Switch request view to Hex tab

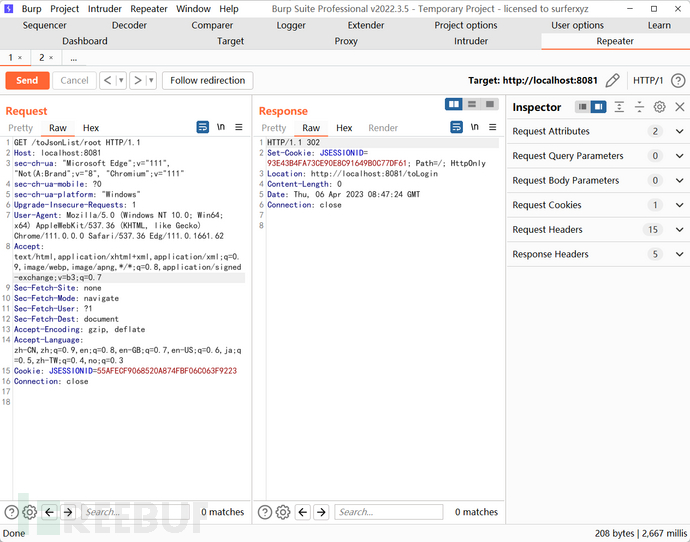tap(91, 128)
